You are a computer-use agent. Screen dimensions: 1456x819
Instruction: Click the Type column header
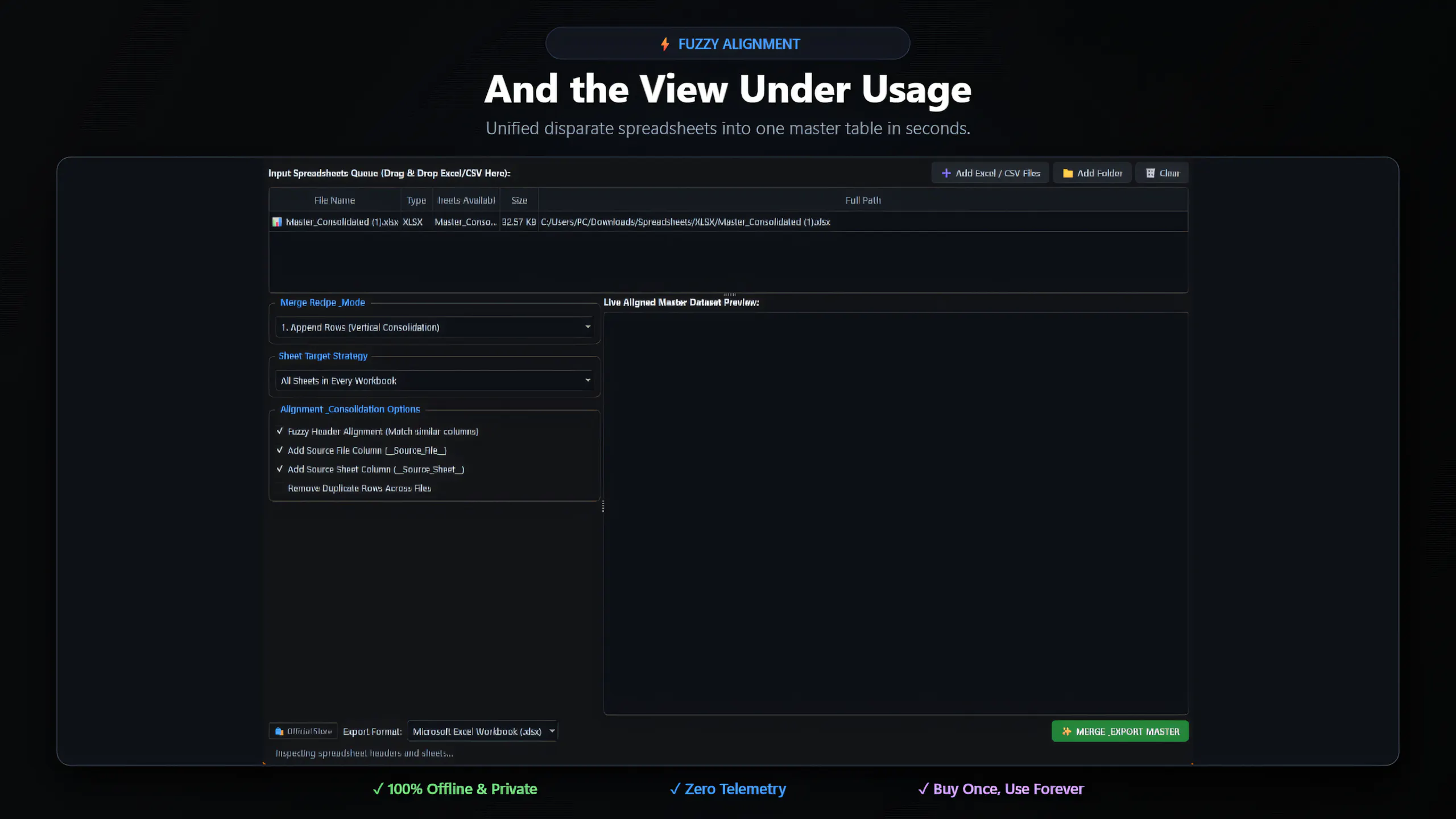[416, 200]
